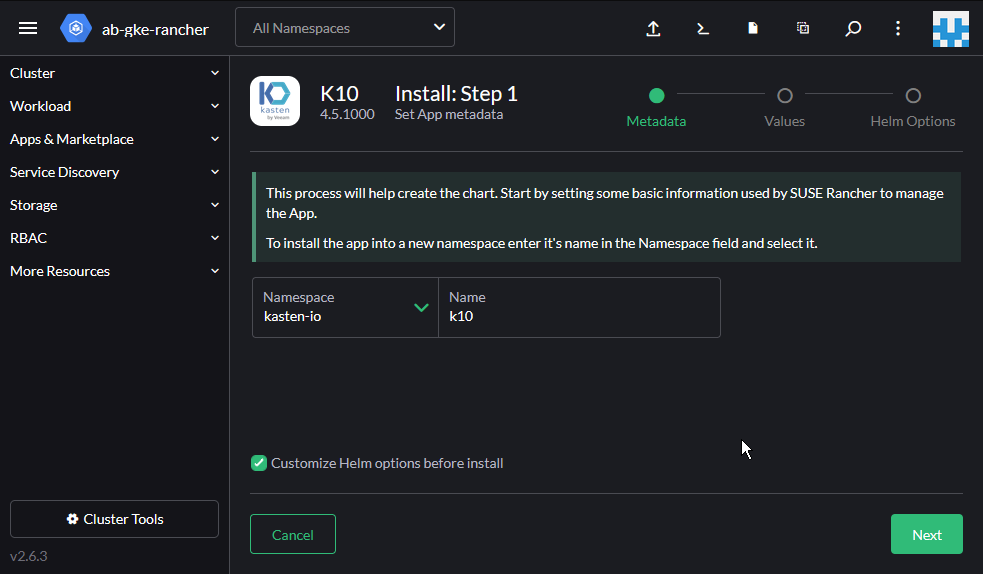
Task: Open the kubectl shell icon
Action: [703, 29]
